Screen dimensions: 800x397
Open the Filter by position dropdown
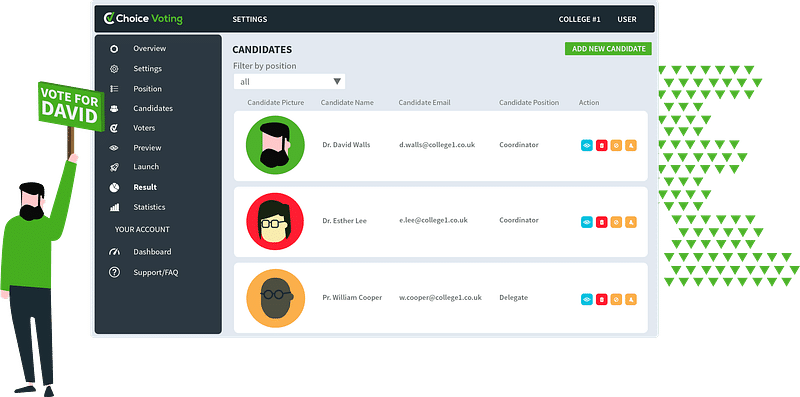click(289, 82)
